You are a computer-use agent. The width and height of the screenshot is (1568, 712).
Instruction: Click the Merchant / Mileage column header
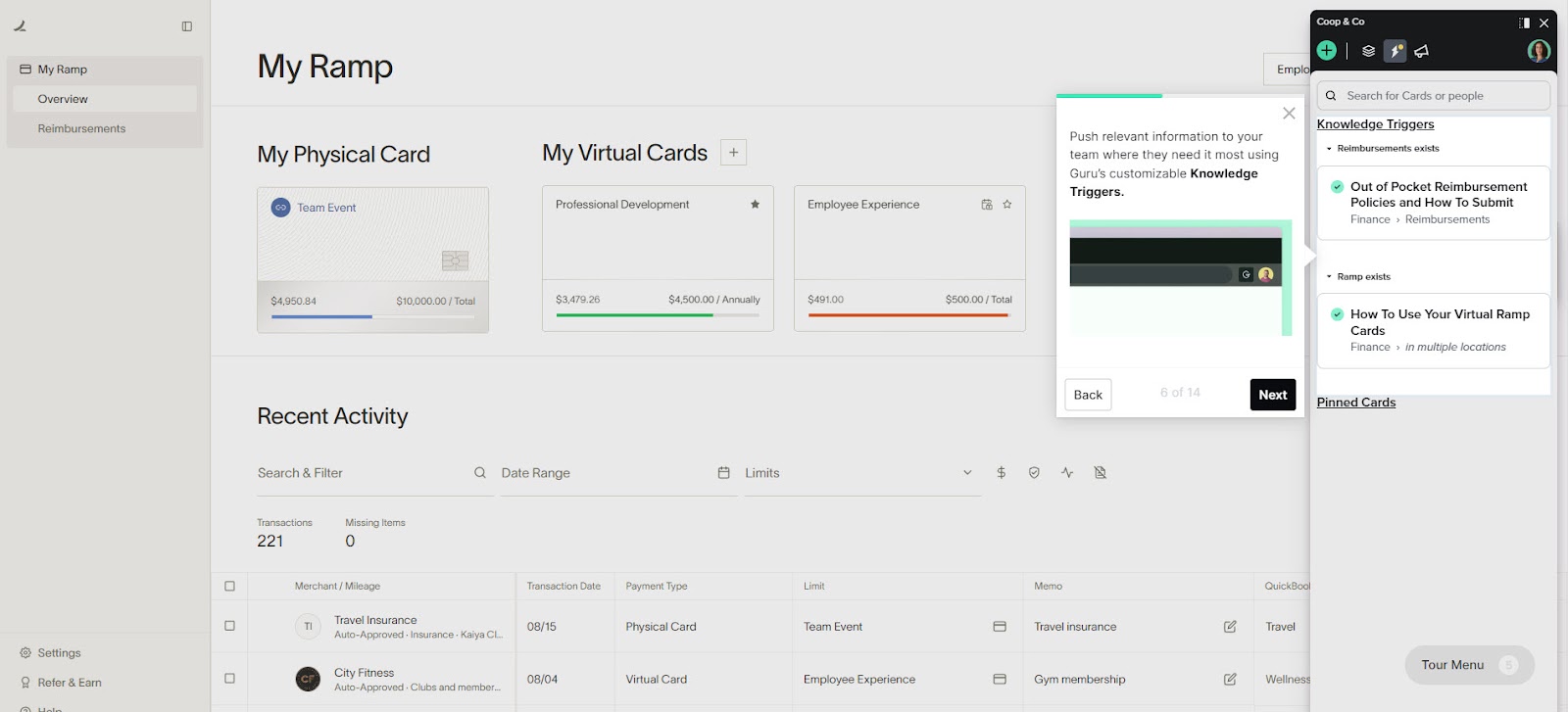tap(337, 587)
